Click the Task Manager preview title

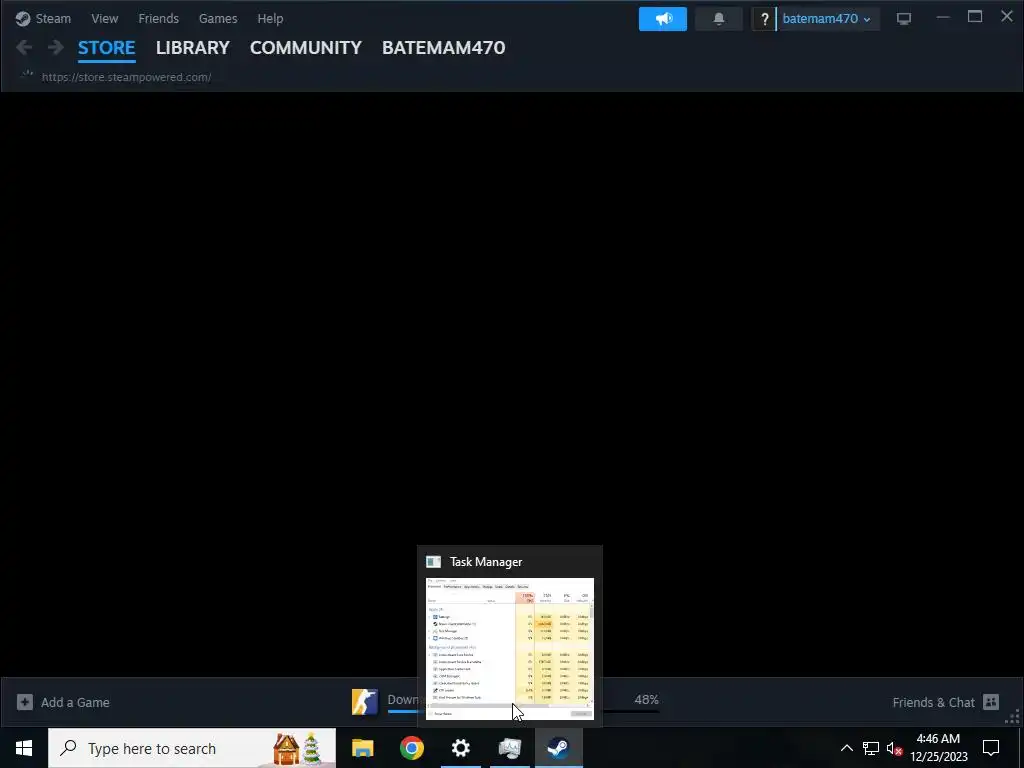486,562
